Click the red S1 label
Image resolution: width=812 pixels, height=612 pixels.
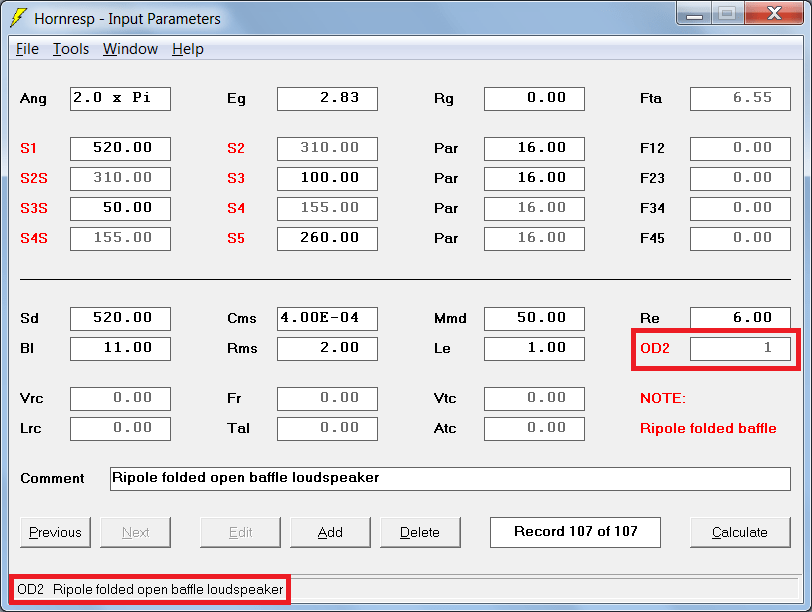tap(28, 148)
